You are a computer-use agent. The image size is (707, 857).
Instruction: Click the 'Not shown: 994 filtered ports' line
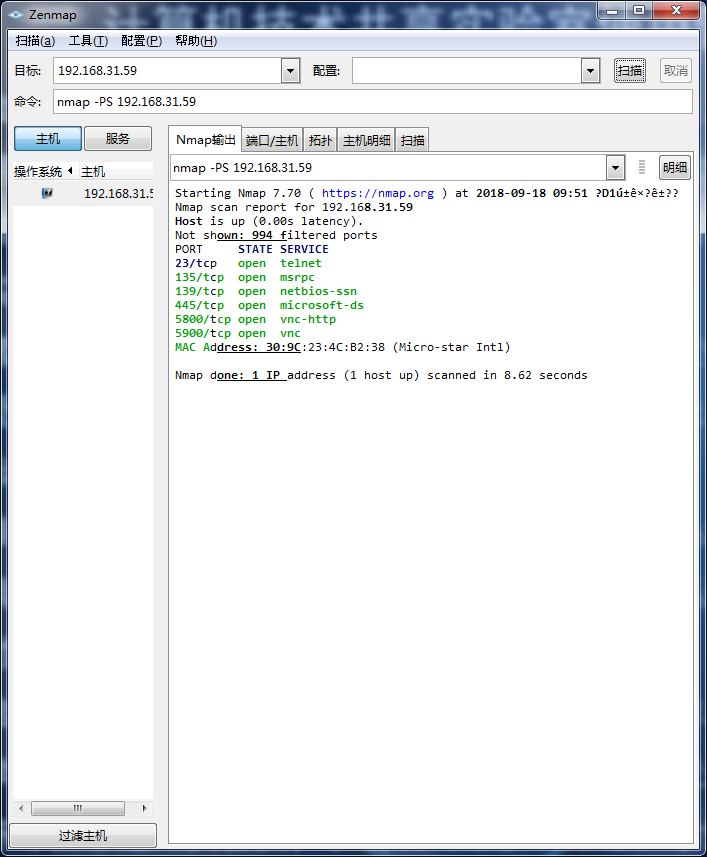point(276,235)
